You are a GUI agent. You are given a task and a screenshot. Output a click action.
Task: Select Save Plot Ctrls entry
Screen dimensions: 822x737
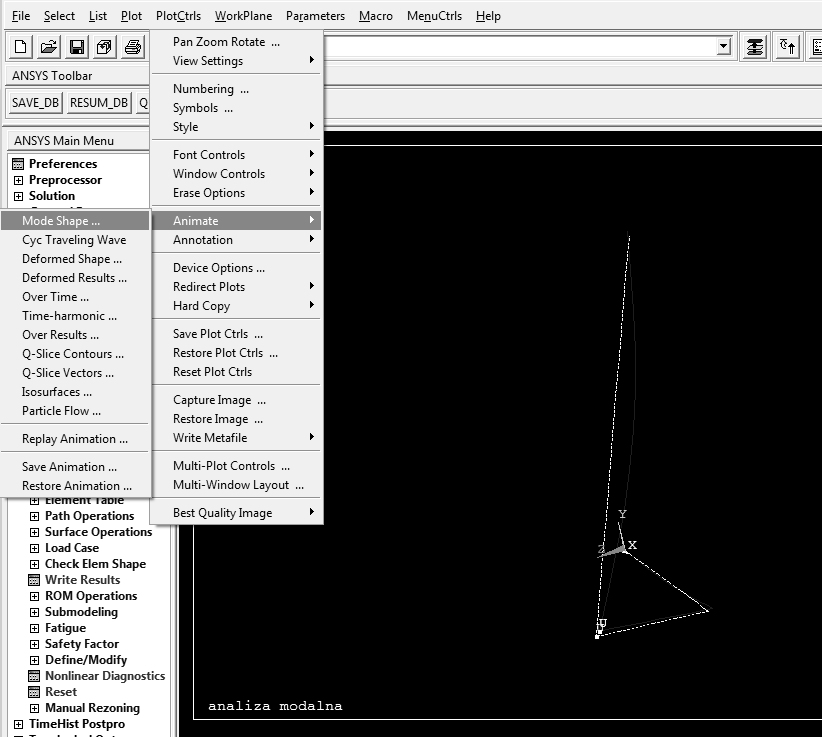click(236, 334)
